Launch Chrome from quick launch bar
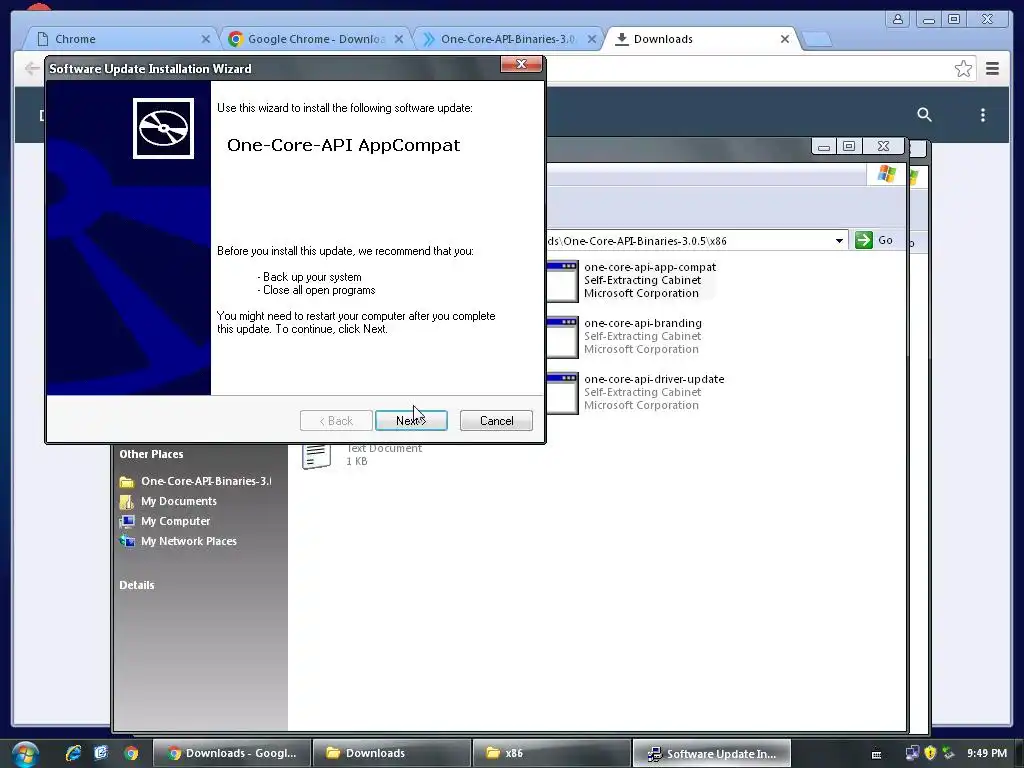1024x768 pixels. point(131,753)
